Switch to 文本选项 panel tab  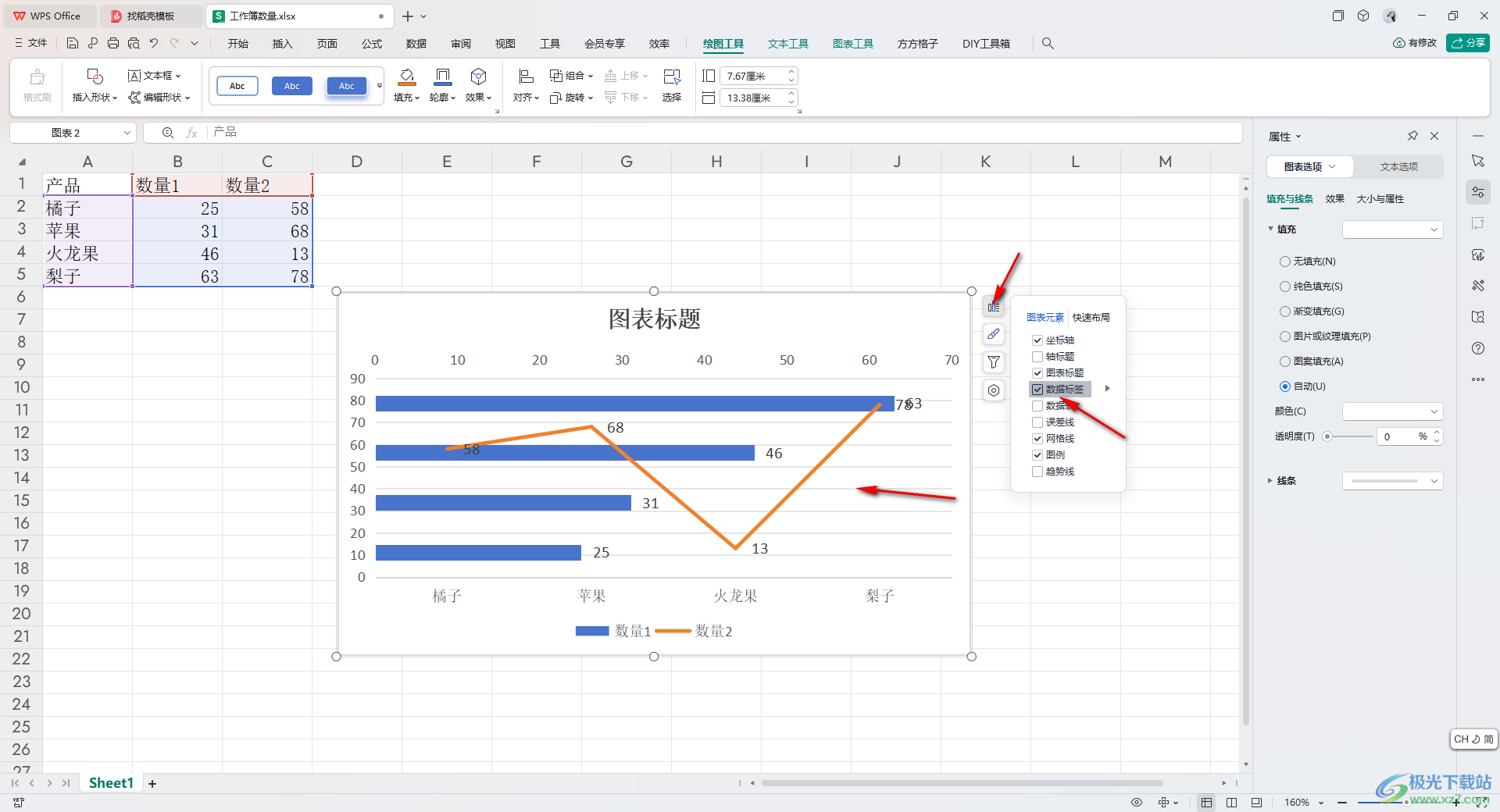click(x=1398, y=166)
